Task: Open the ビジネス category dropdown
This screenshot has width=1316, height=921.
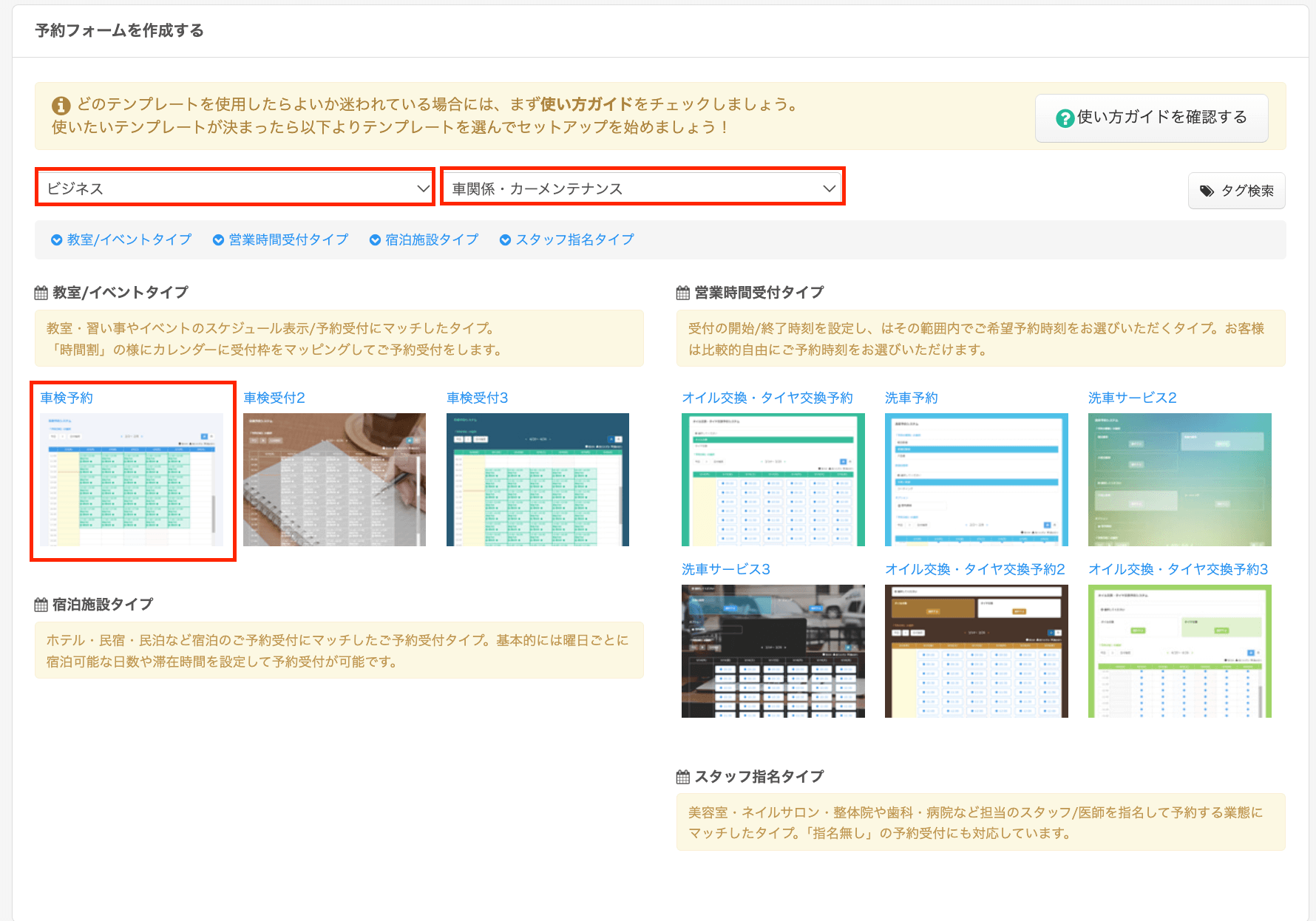Action: tap(235, 188)
